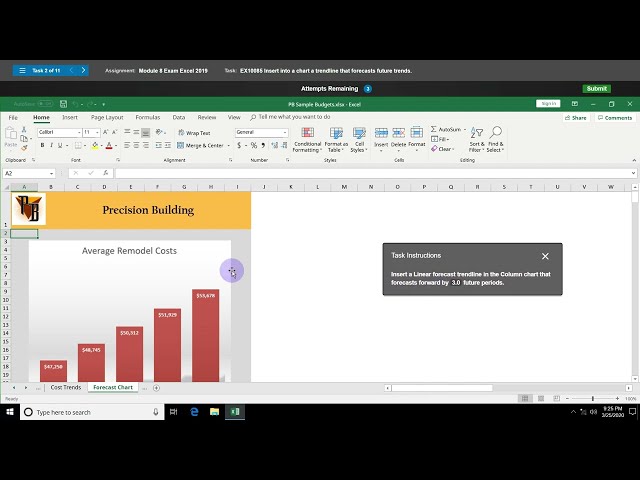Open the Name Box dropdown arrow
The image size is (640, 480).
pyautogui.click(x=51, y=173)
